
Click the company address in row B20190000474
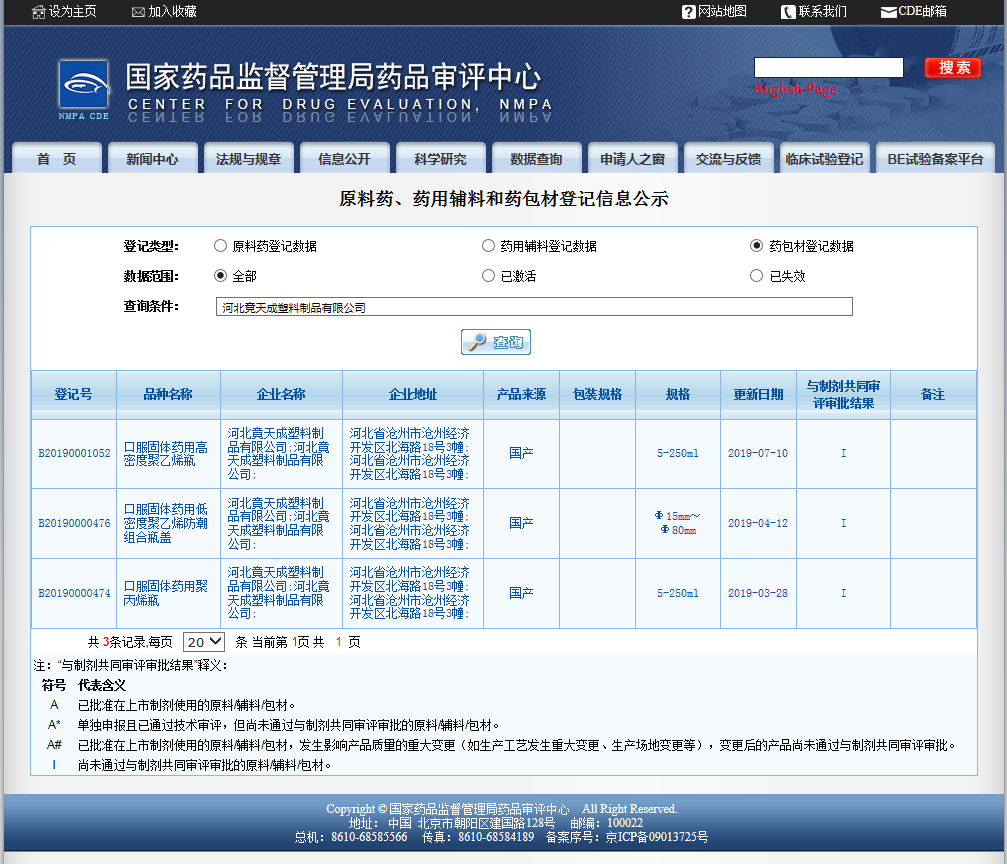tap(410, 593)
